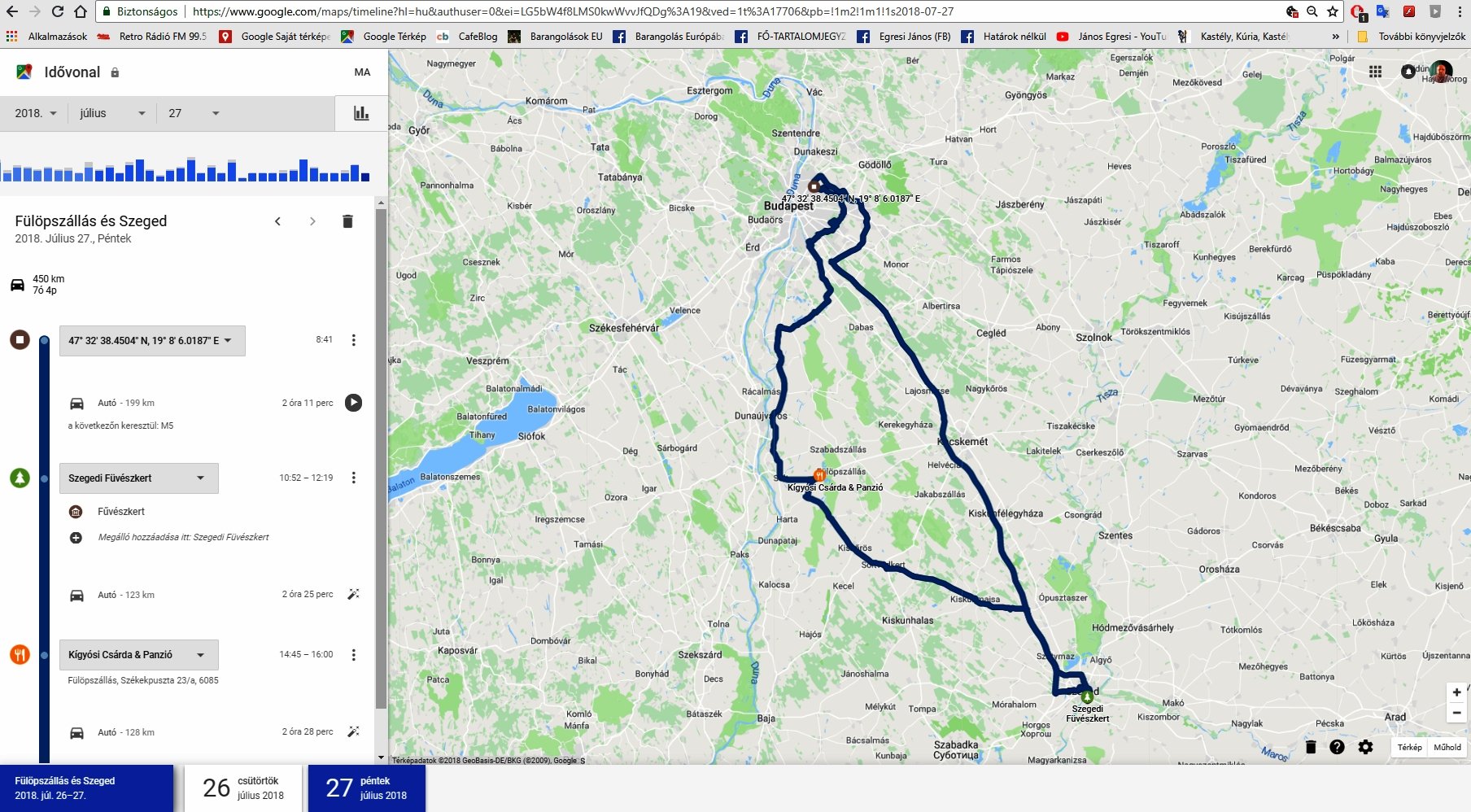
Task: Open the year 2018 dropdown
Action: pos(36,113)
